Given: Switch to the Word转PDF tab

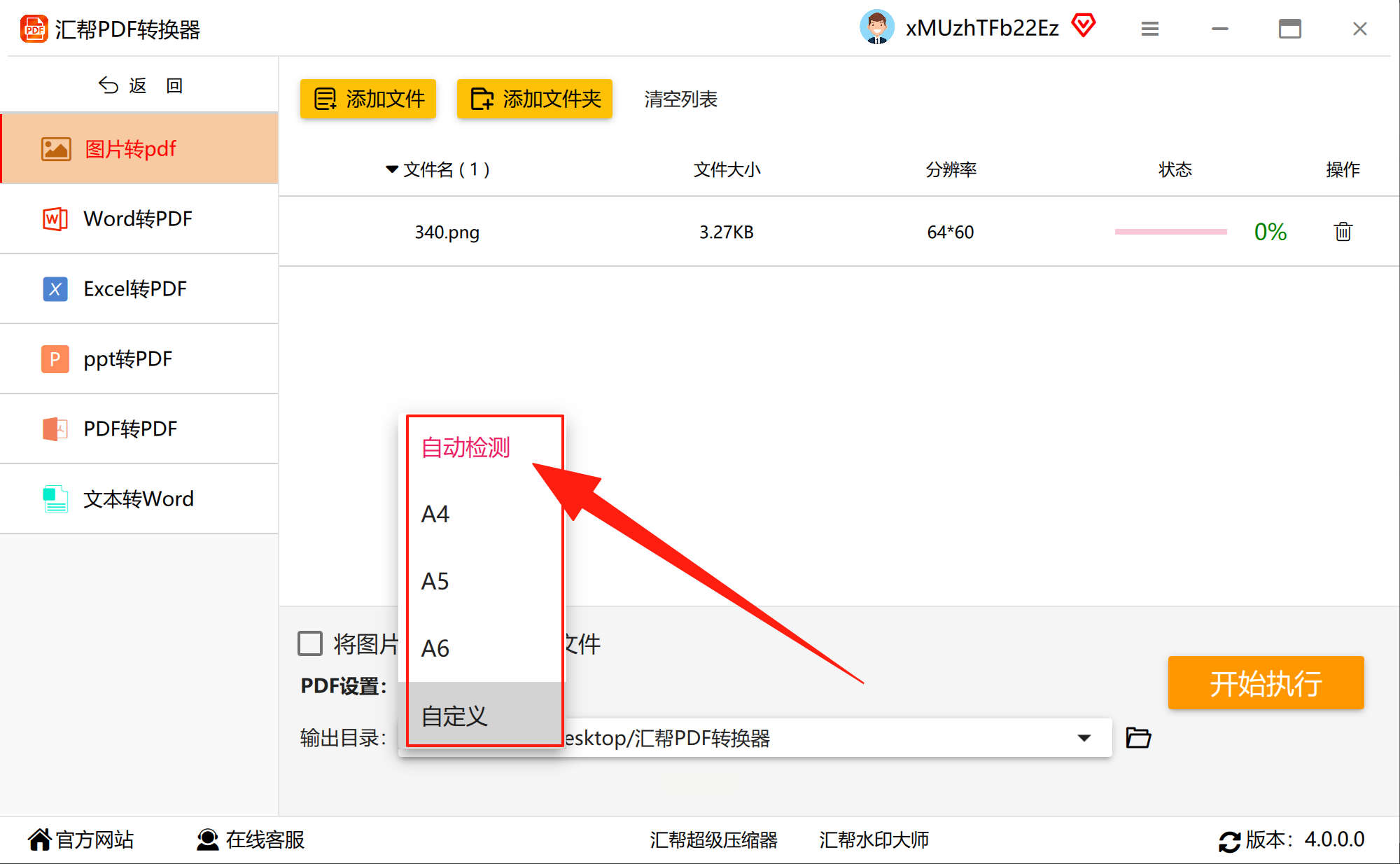Looking at the screenshot, I should 139,219.
